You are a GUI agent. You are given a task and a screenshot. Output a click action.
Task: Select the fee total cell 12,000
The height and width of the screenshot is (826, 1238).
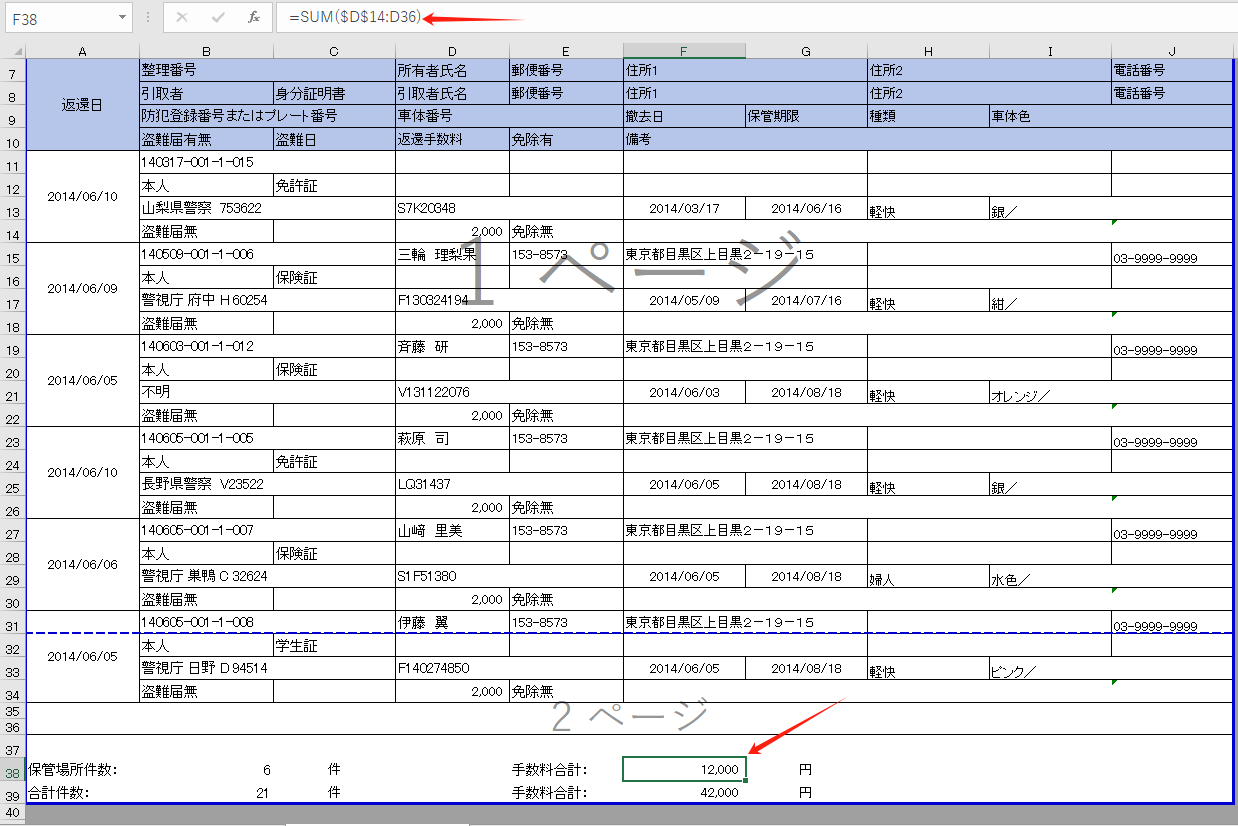tap(684, 769)
